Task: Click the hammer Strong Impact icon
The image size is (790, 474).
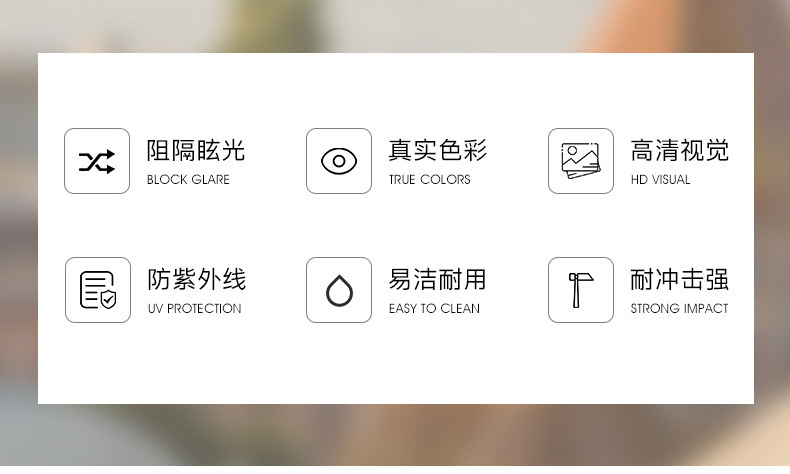Action: pyautogui.click(x=580, y=290)
